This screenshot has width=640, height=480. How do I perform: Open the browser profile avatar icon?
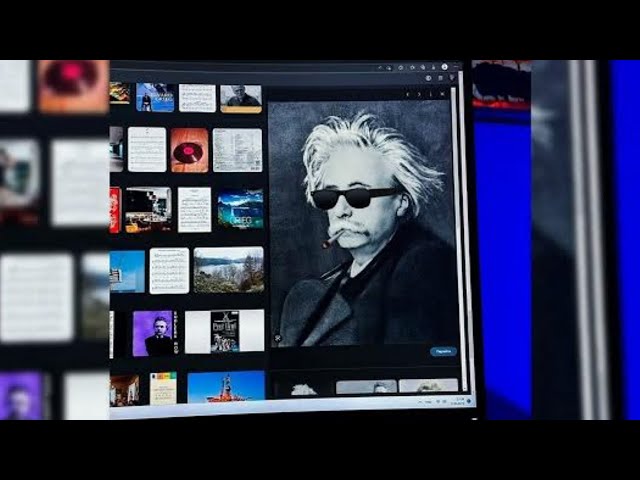[x=445, y=67]
